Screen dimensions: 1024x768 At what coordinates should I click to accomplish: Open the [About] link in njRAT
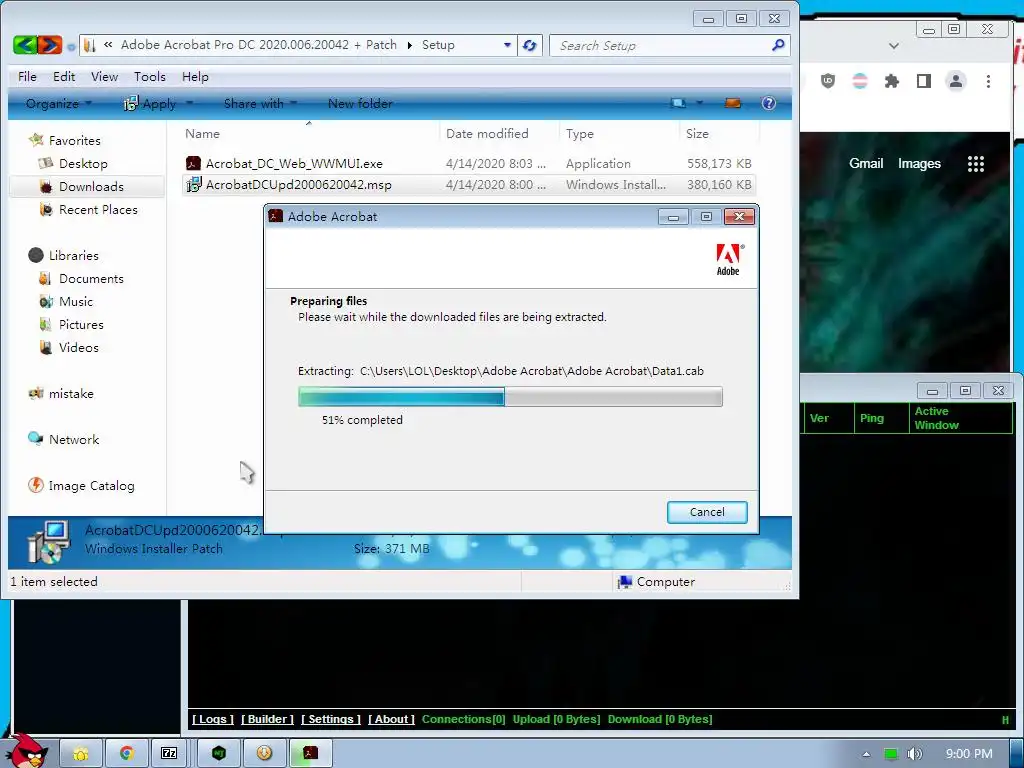[x=392, y=719]
